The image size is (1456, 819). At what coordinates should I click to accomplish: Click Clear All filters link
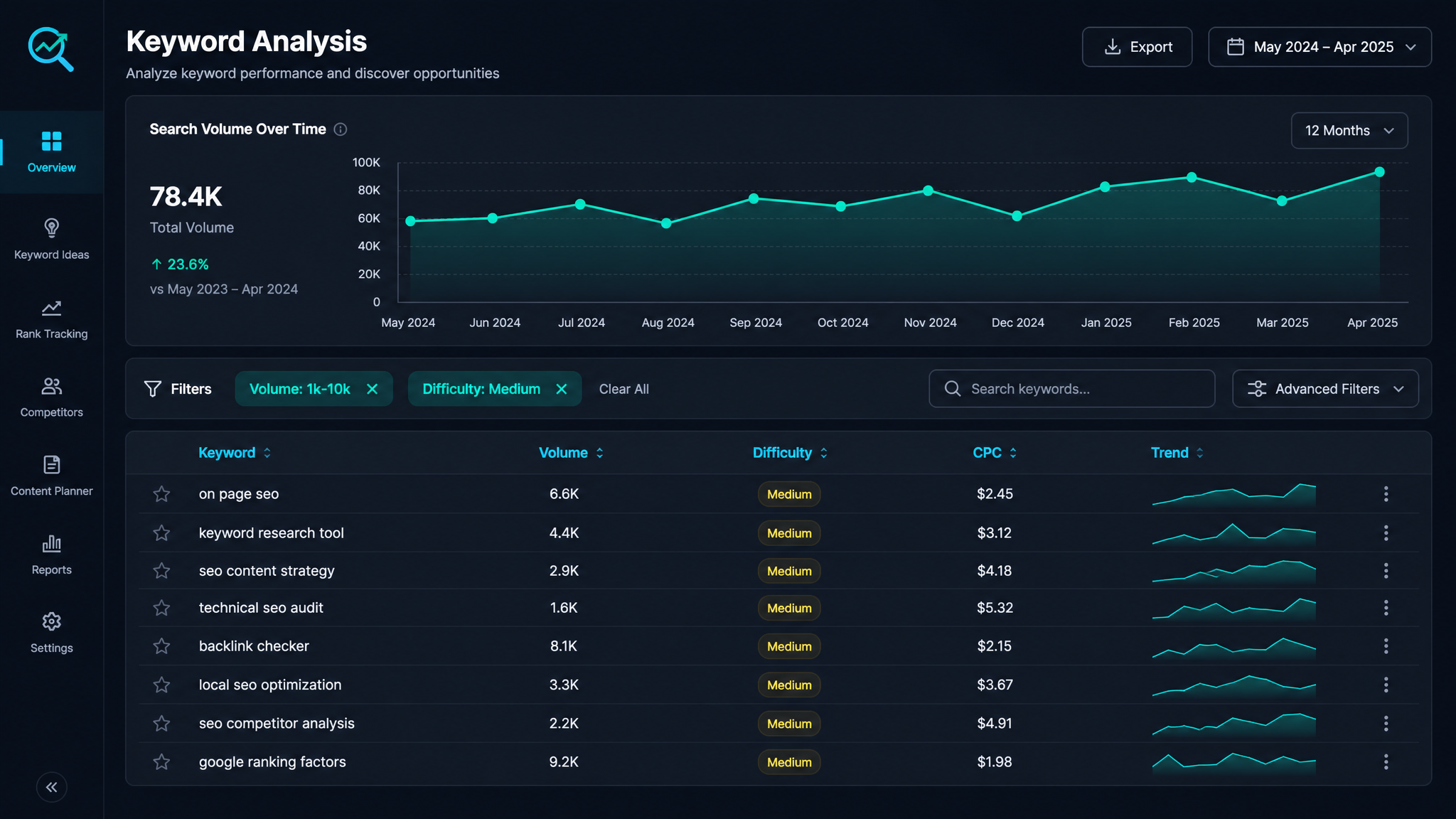623,389
